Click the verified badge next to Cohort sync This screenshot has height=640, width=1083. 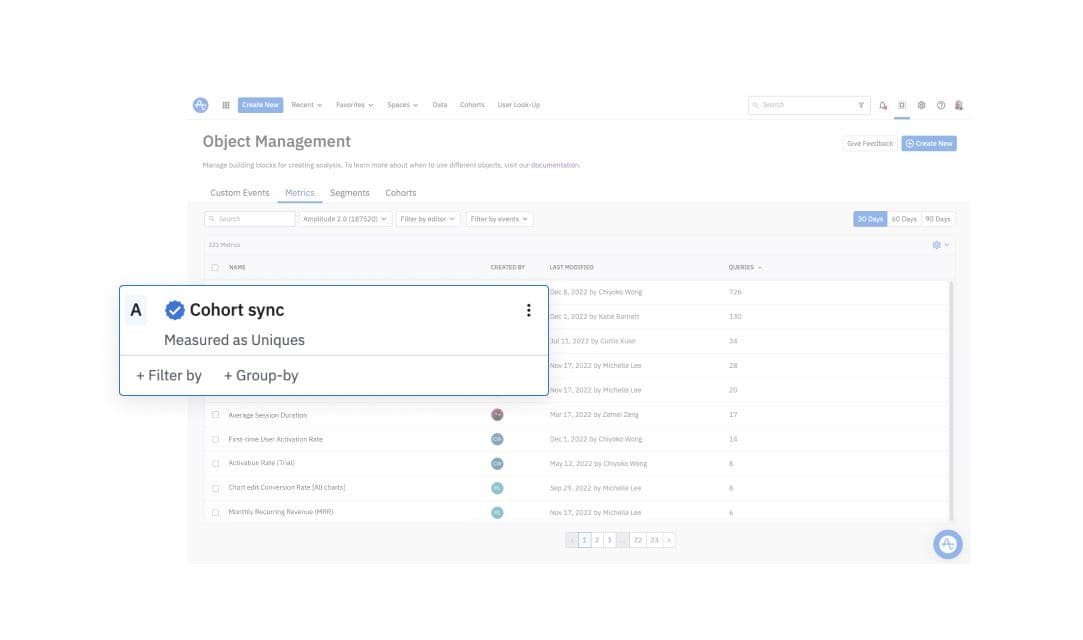coord(175,310)
